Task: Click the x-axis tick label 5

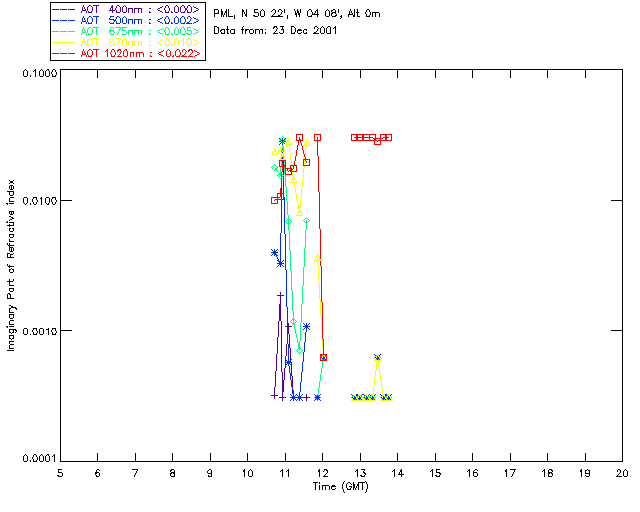Action: click(60, 473)
